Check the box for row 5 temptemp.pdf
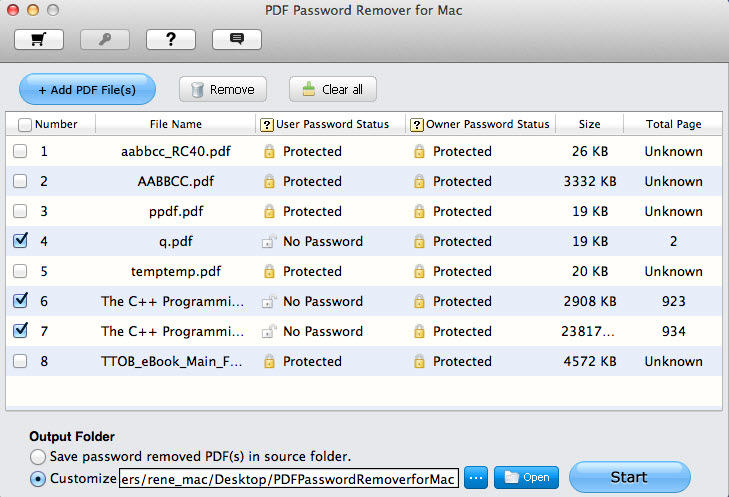This screenshot has height=497, width=729. pos(20,271)
